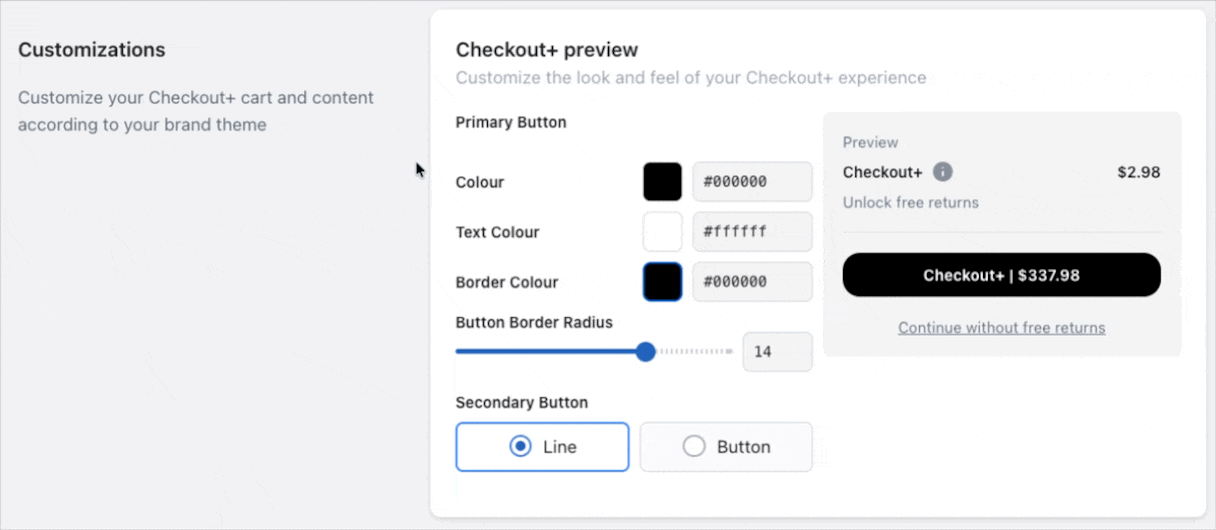
Task: Open the Border Colour swatch
Action: coord(662,282)
